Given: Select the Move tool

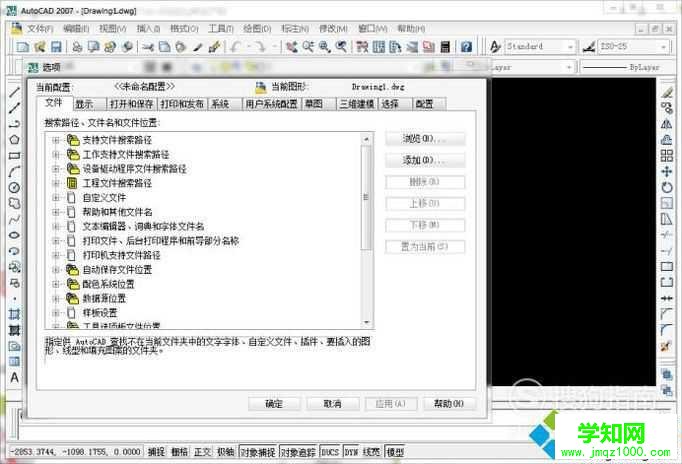Looking at the screenshot, I should (667, 172).
